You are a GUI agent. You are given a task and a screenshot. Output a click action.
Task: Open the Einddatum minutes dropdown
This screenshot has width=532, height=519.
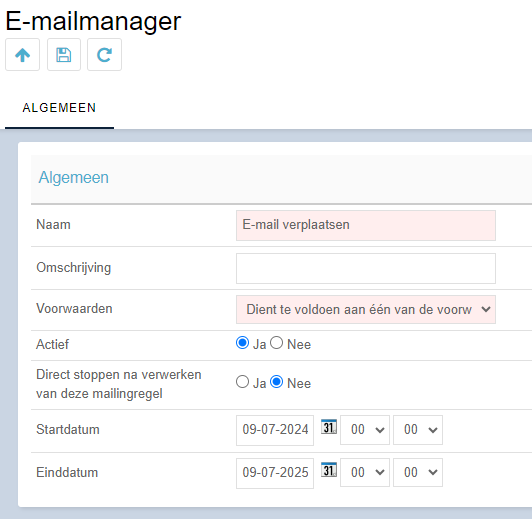pos(418,473)
